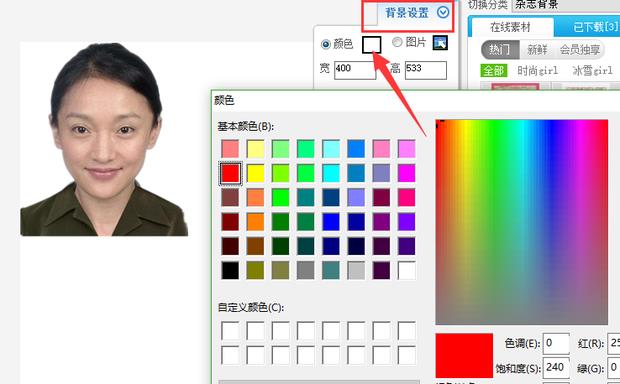The width and height of the screenshot is (620, 384).
Task: Click the 饱和度(S) value field
Action: pos(556,368)
